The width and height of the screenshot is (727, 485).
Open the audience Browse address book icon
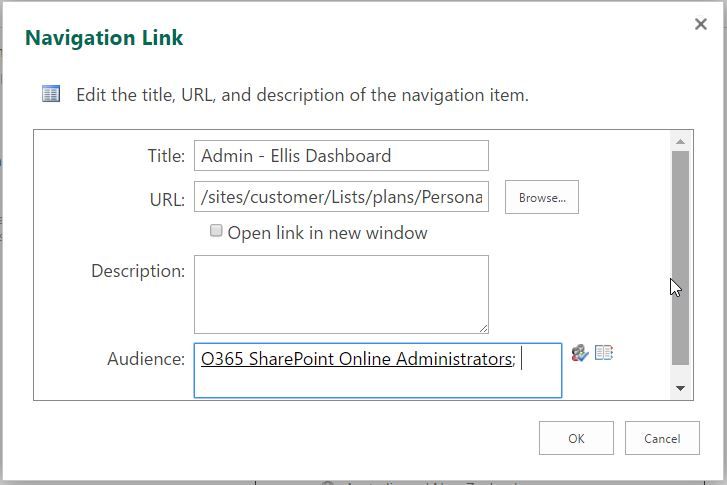click(x=604, y=353)
